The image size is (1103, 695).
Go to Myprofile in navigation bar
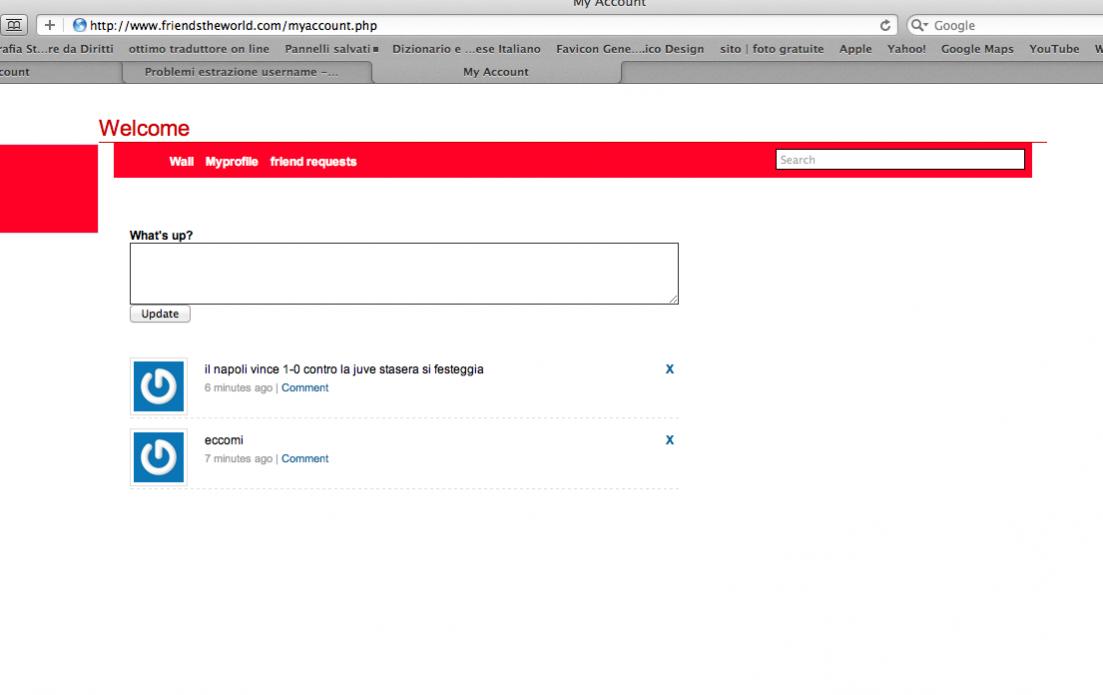[231, 162]
